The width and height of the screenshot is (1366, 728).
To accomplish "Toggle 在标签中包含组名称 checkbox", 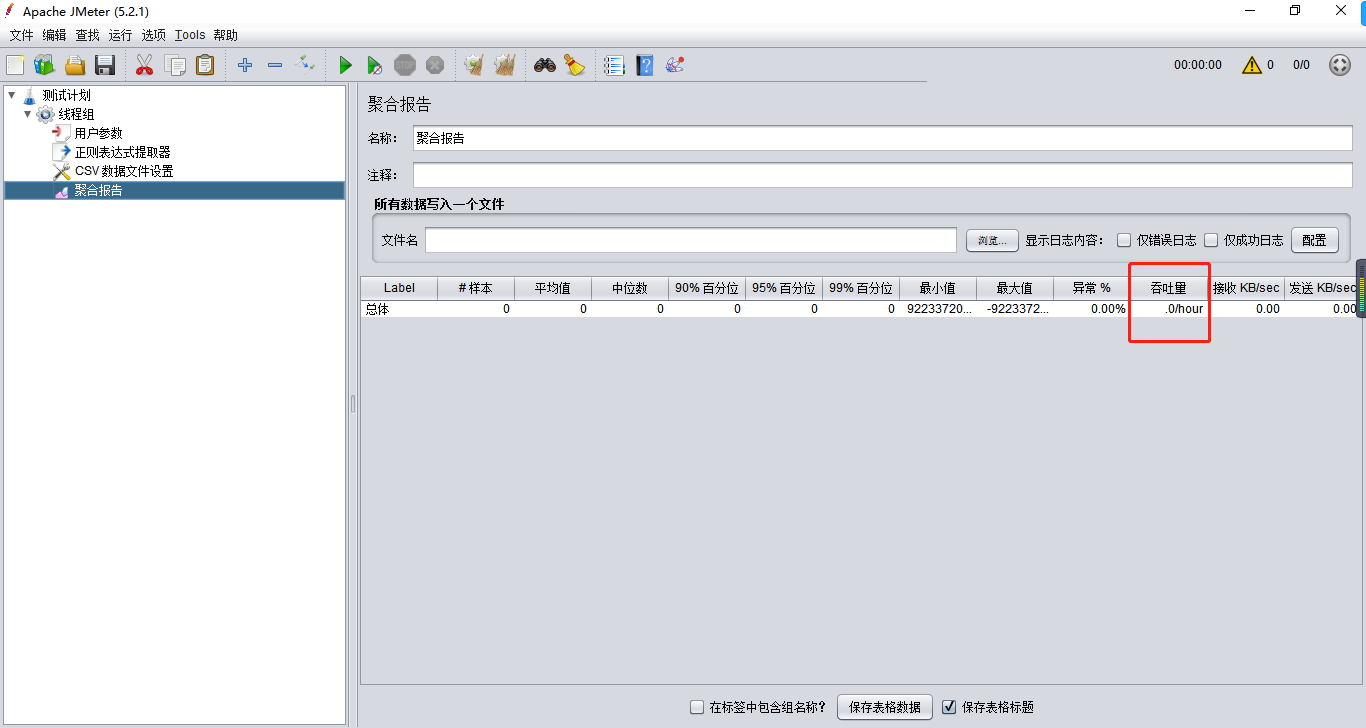I will point(697,707).
